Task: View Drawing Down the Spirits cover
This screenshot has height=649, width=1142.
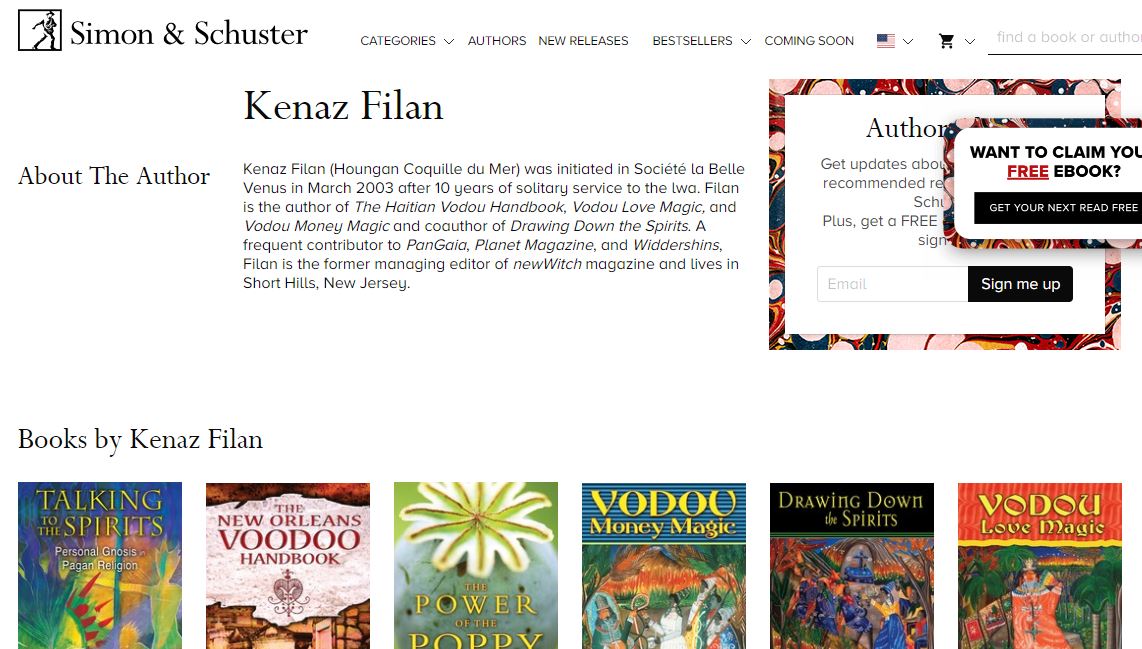Action: [851, 565]
